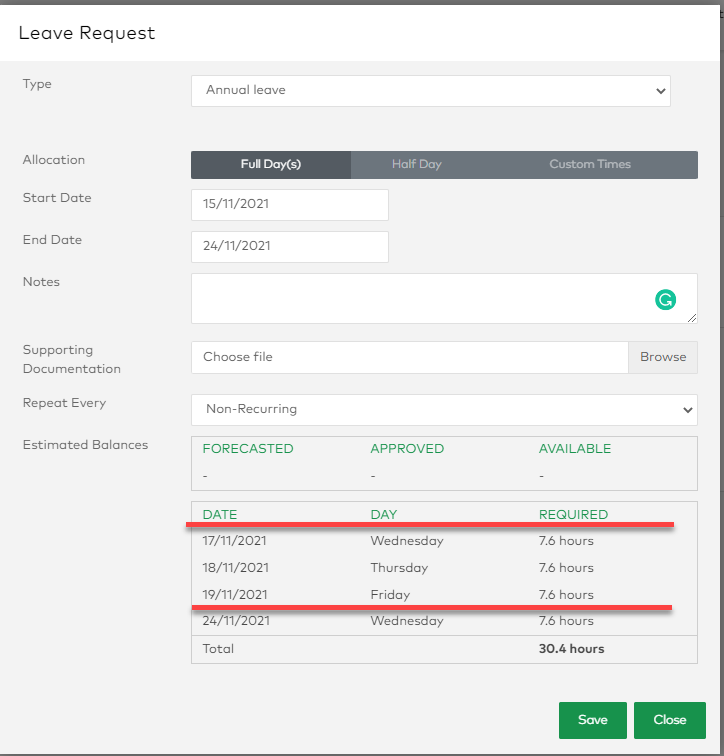The image size is (724, 756).
Task: Click the 30.4 hours total value
Action: point(571,649)
